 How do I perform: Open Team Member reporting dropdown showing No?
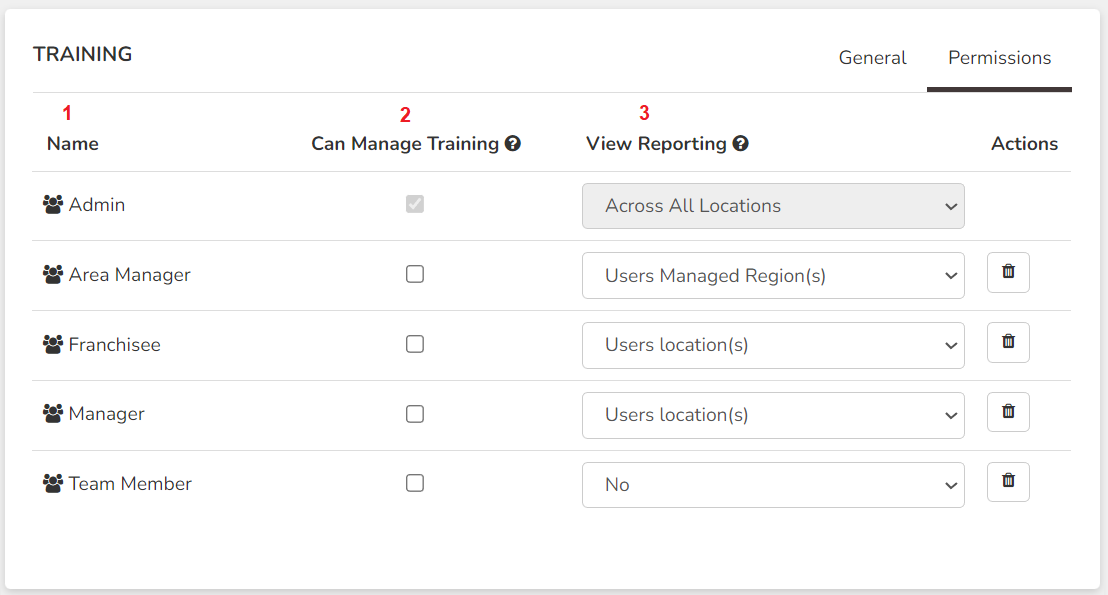pyautogui.click(x=773, y=485)
